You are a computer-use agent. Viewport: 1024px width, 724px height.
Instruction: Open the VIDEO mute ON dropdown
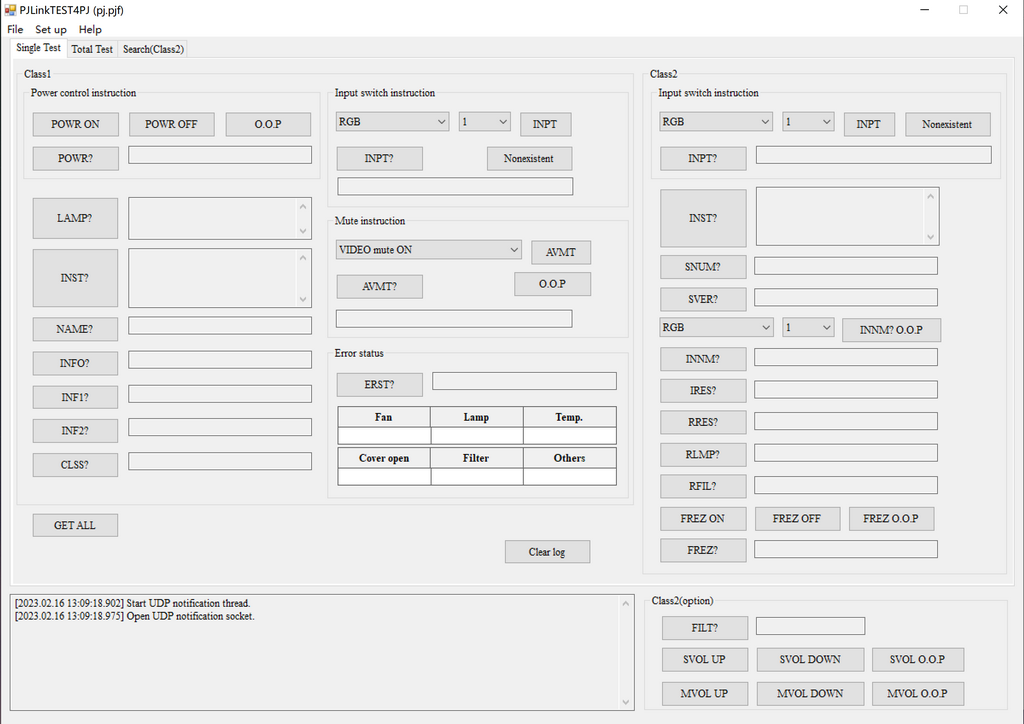pos(428,249)
